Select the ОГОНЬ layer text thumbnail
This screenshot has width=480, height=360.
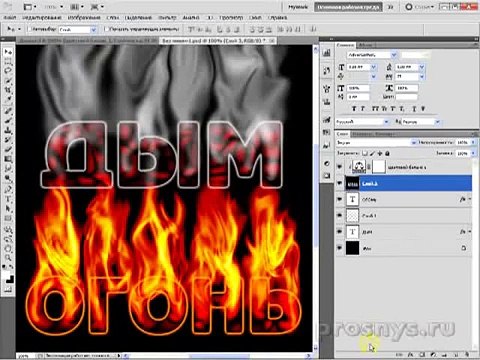(x=353, y=199)
